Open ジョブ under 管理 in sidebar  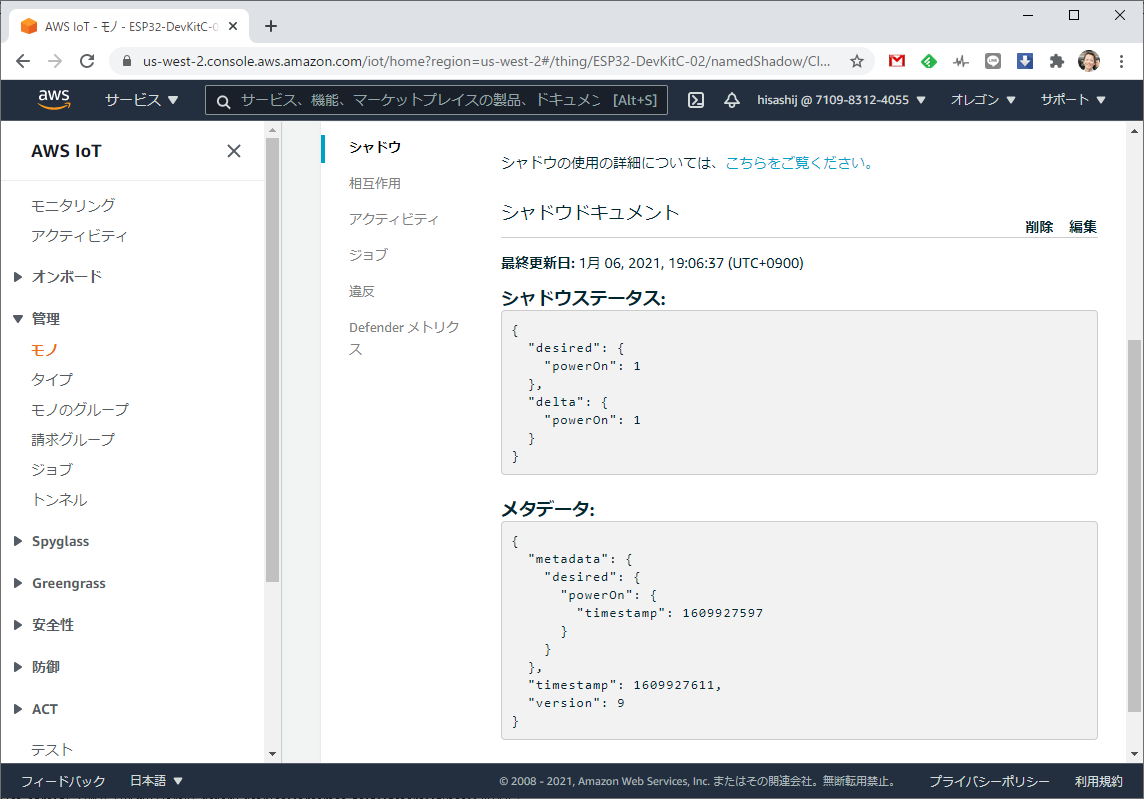point(52,469)
